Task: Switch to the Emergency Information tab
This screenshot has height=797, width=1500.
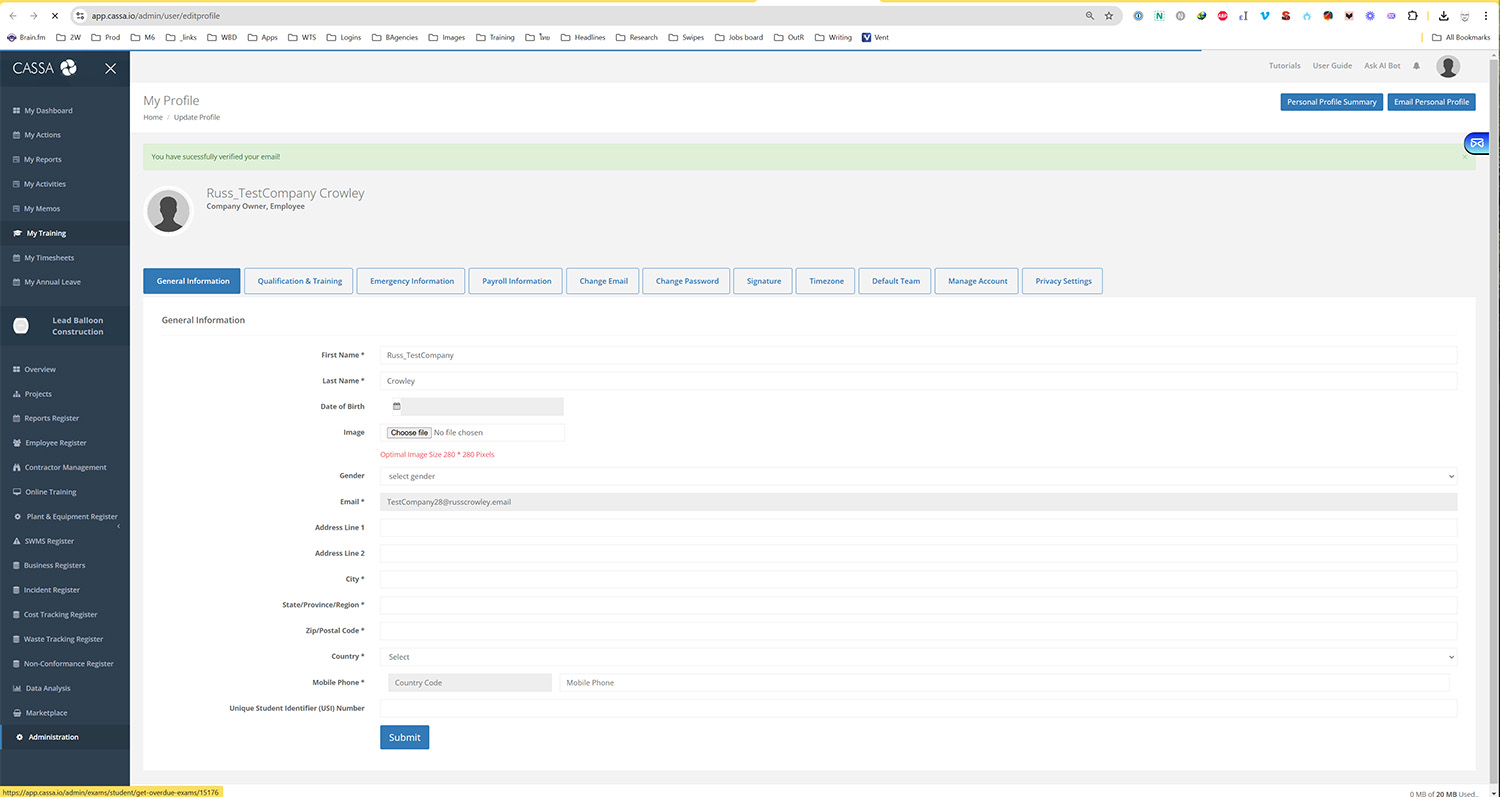Action: [412, 281]
